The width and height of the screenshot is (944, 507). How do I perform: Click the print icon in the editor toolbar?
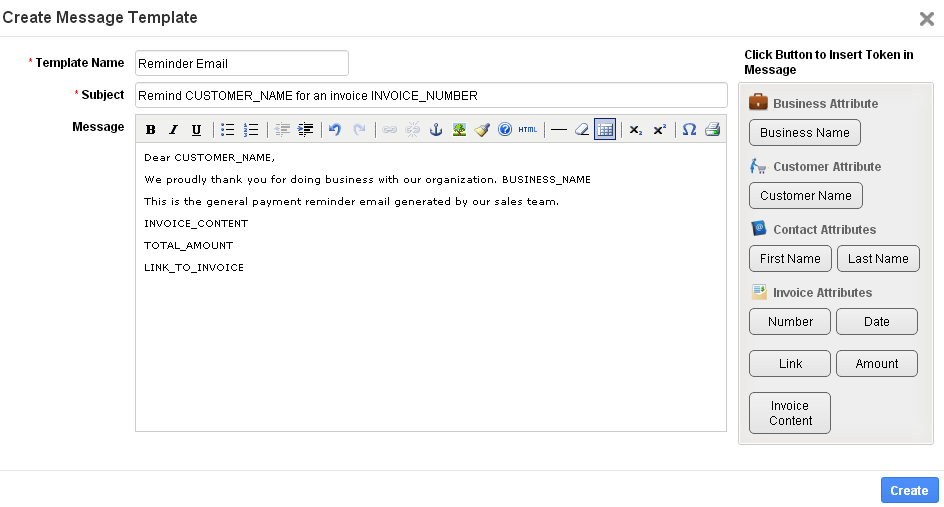(x=713, y=129)
